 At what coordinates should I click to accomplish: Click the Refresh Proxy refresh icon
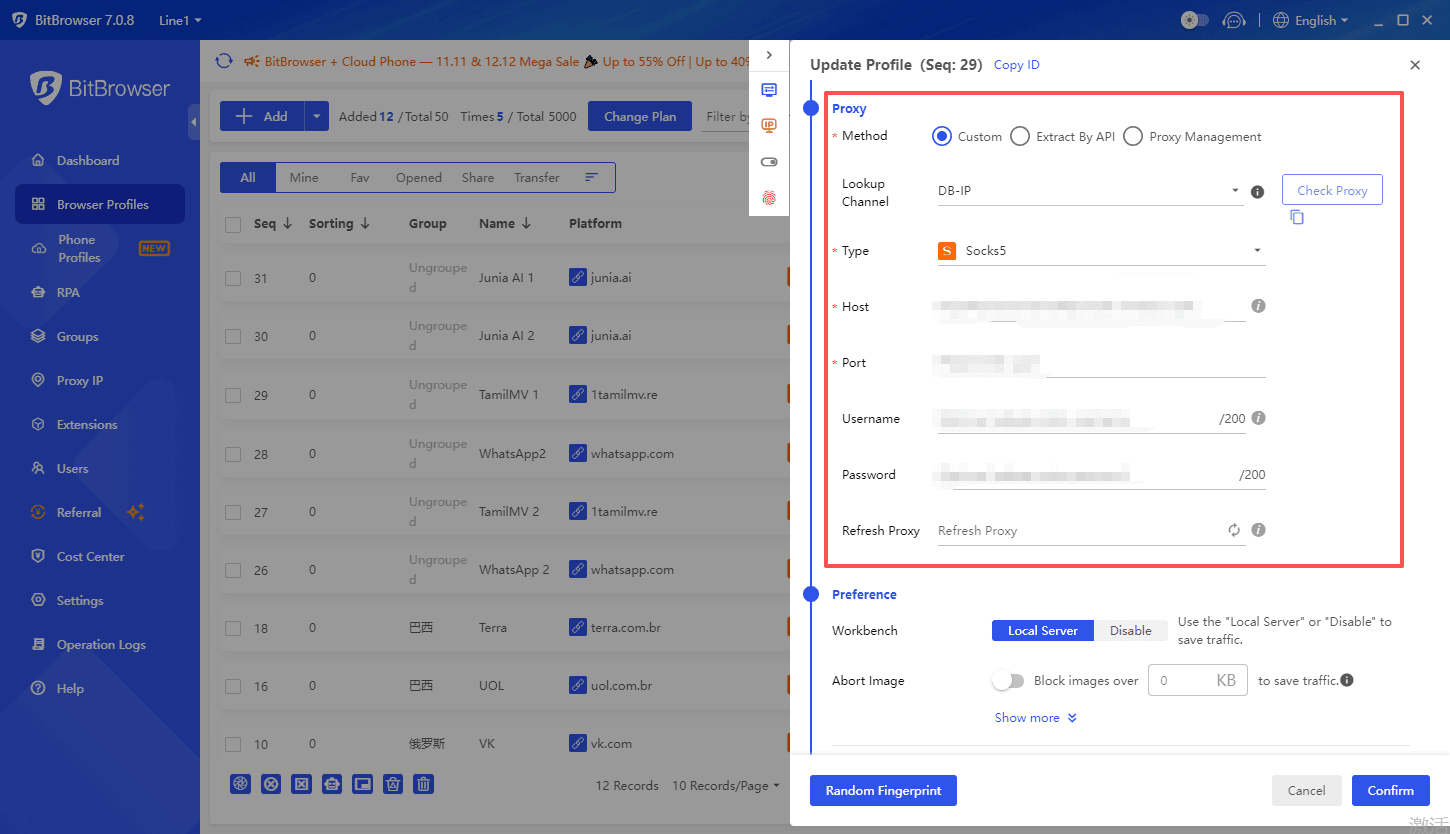point(1233,530)
